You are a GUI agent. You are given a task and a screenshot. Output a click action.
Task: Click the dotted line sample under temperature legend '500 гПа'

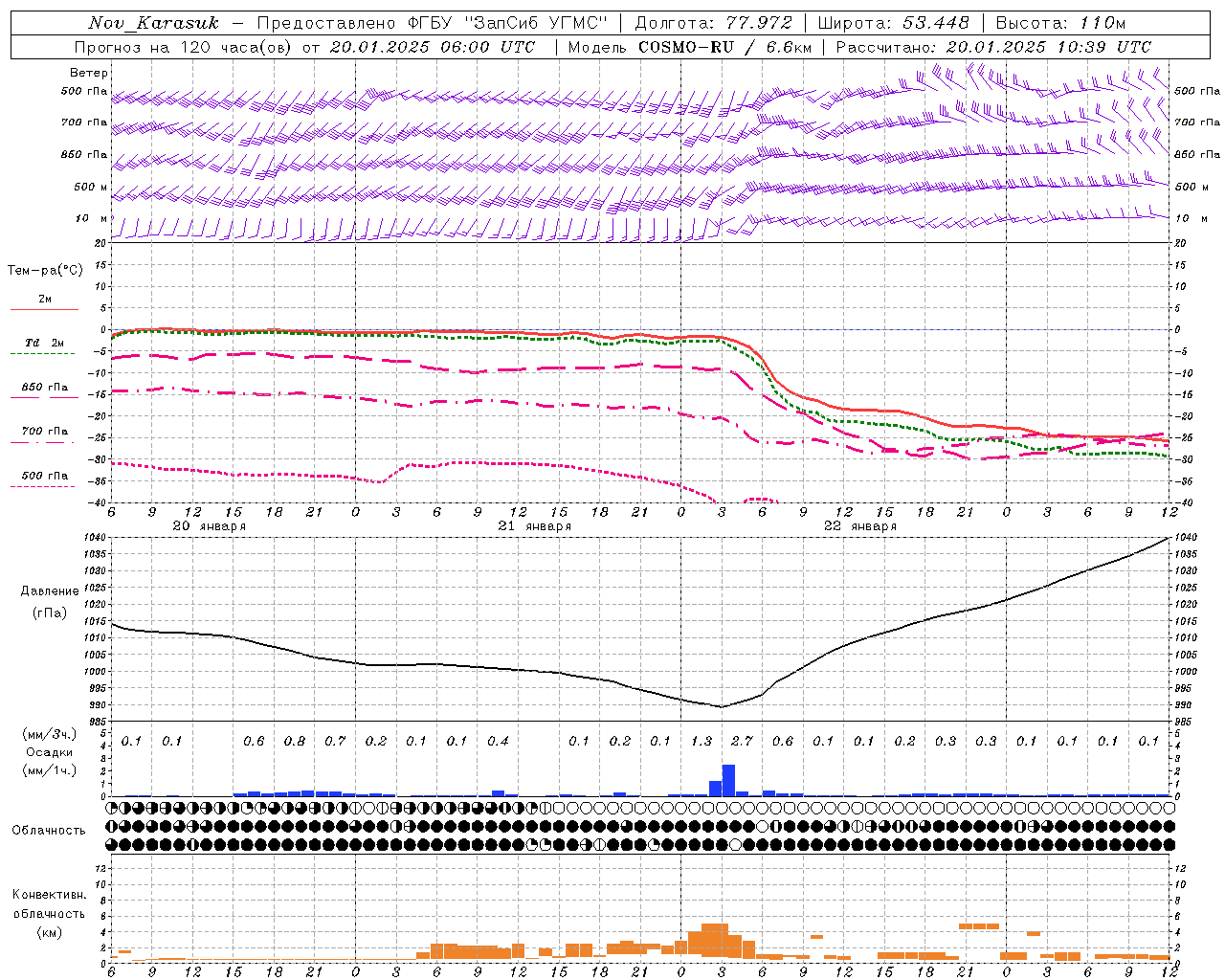[x=44, y=486]
